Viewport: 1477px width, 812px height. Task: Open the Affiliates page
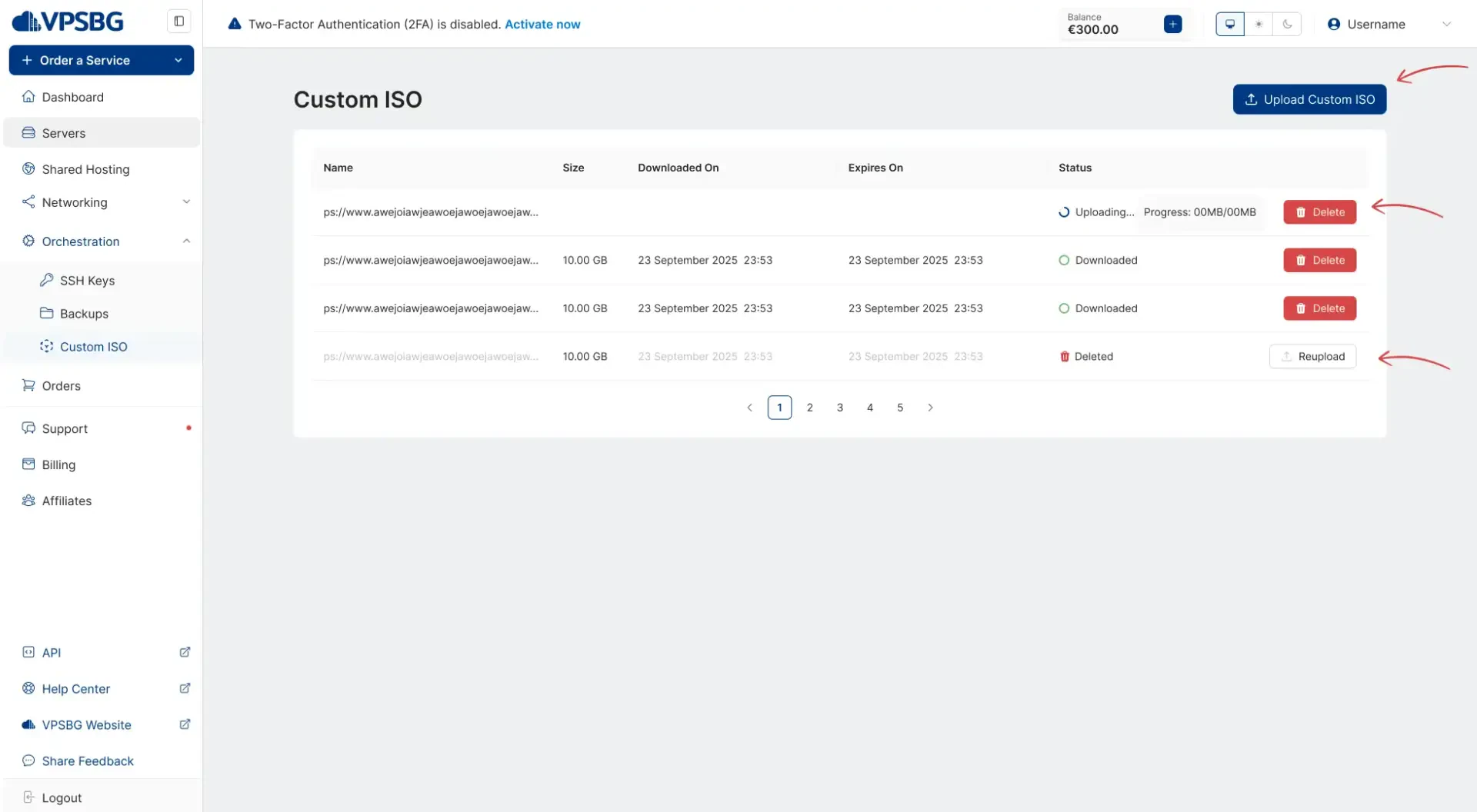tap(65, 501)
